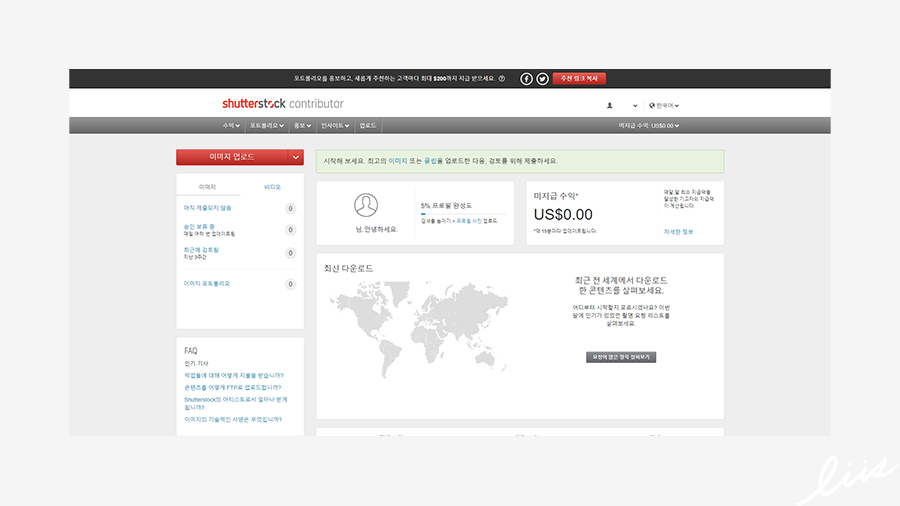This screenshot has width=900, height=506.
Task: Open the 인사이트 menu dropdown
Action: point(335,126)
